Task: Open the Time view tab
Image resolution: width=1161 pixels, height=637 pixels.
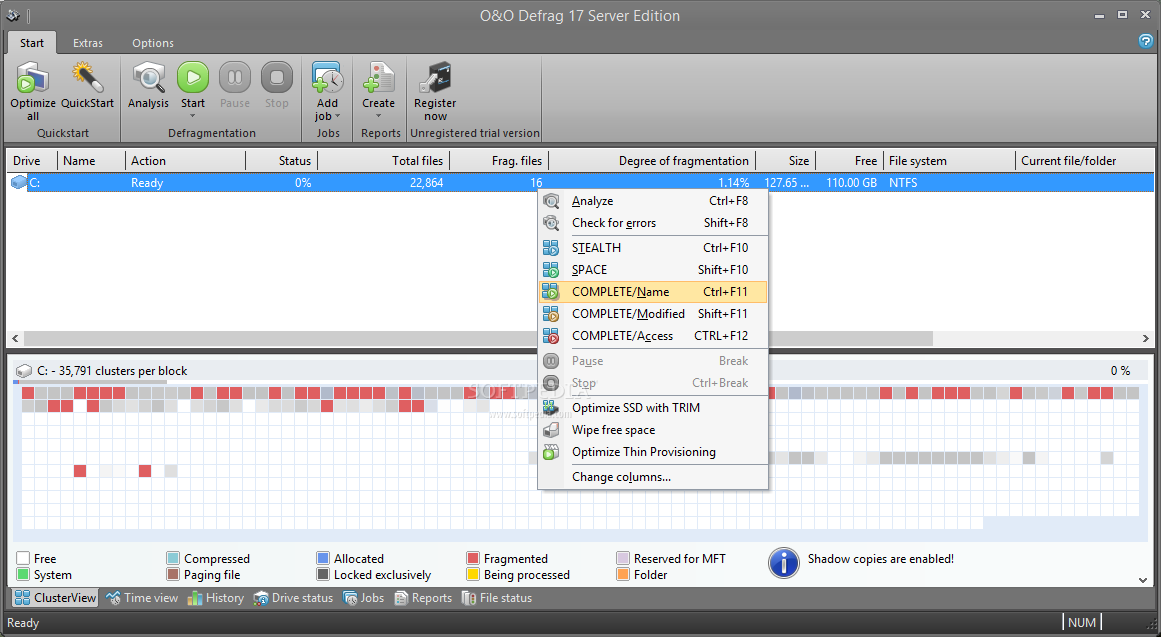Action: [142, 598]
